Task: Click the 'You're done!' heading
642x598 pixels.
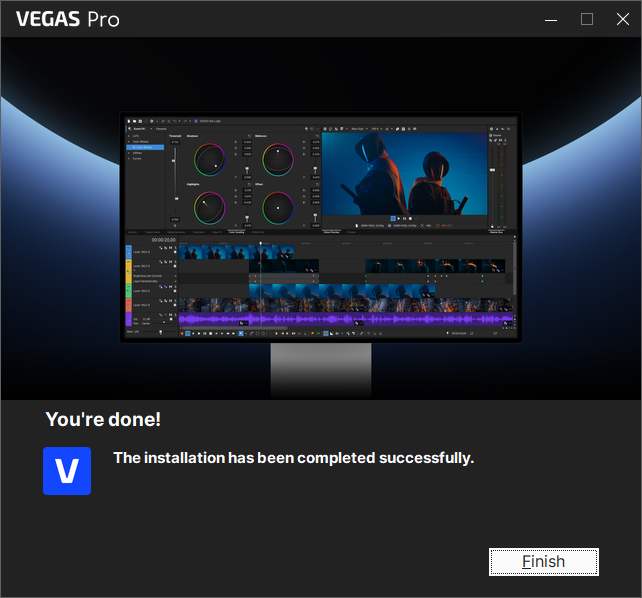Action: [103, 419]
